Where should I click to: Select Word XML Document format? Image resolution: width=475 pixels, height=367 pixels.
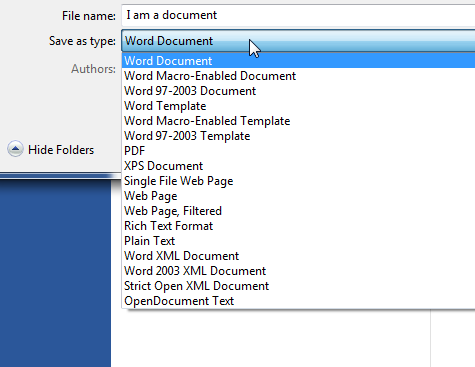(299, 256)
